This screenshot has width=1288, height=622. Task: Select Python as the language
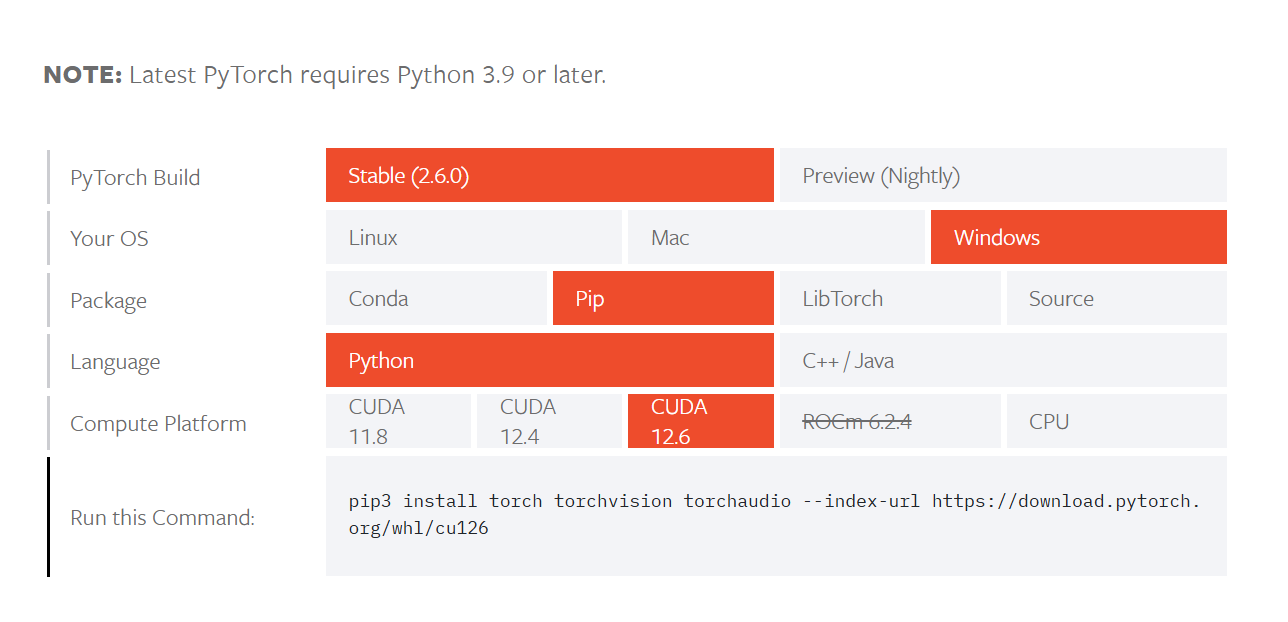[x=549, y=360]
